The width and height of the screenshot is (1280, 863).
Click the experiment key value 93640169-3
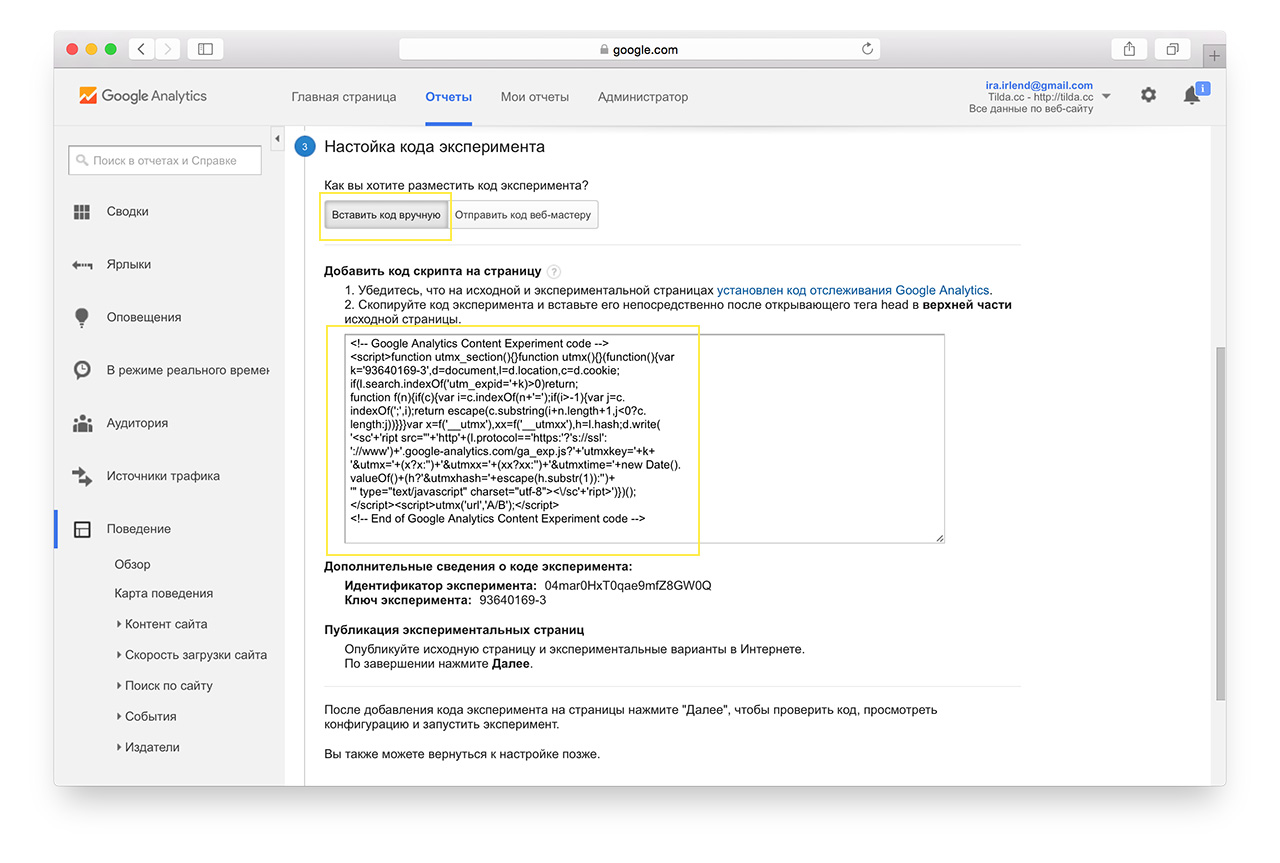(513, 600)
